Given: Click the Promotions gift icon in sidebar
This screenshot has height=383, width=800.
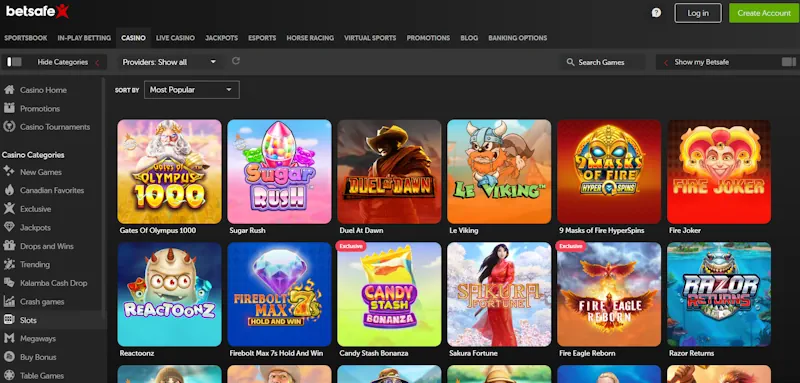Looking at the screenshot, I should (x=9, y=108).
